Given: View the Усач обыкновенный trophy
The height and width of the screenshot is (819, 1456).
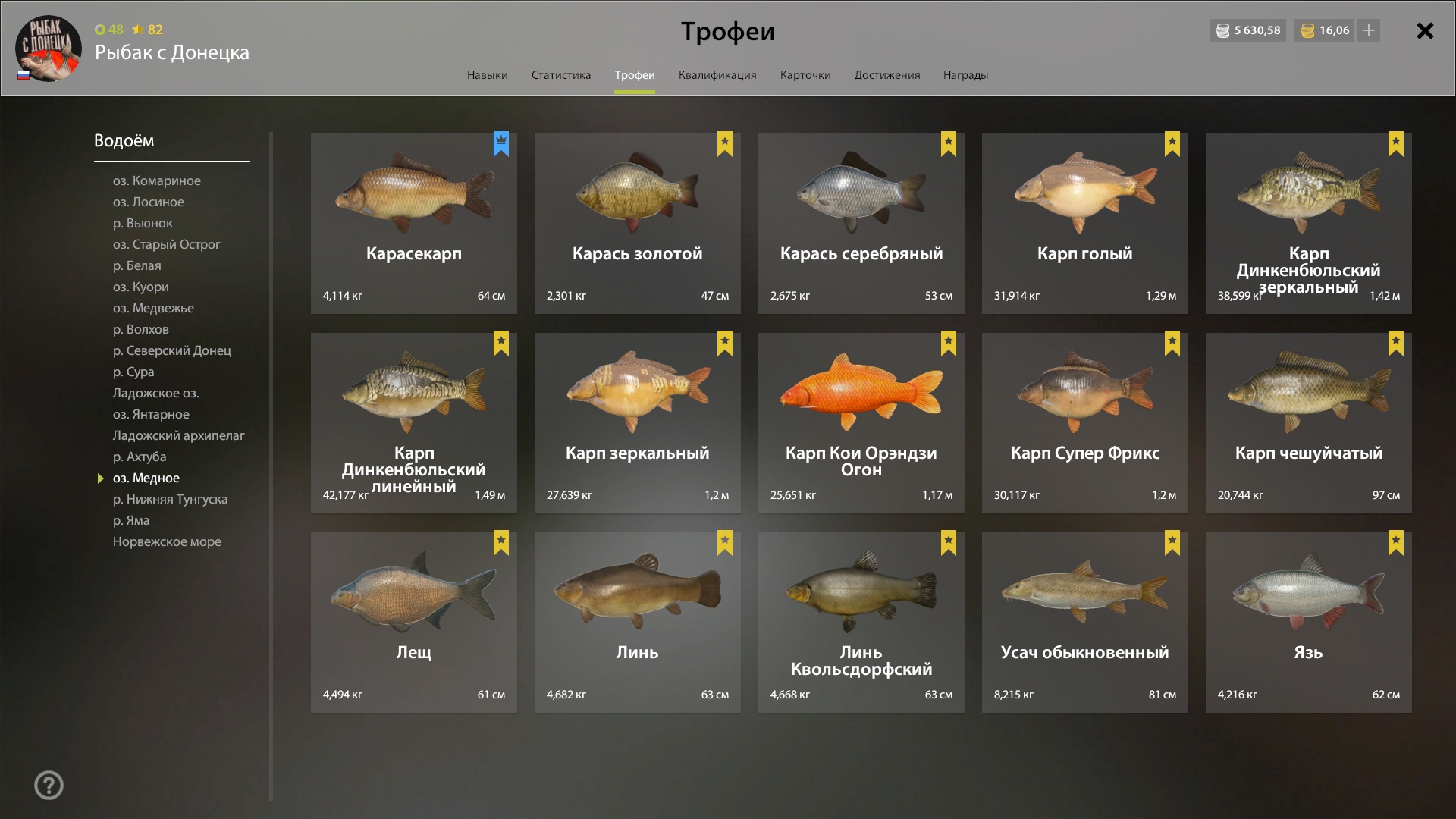Looking at the screenshot, I should [1085, 623].
